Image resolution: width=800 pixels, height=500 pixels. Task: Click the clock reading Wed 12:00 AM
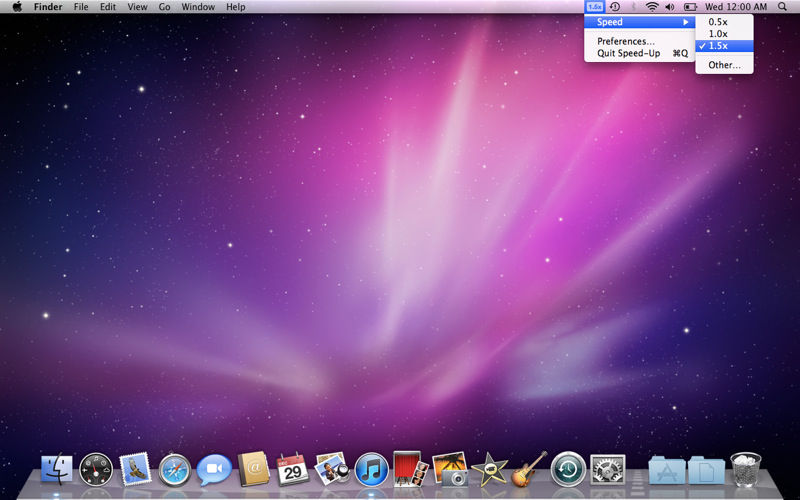point(736,7)
